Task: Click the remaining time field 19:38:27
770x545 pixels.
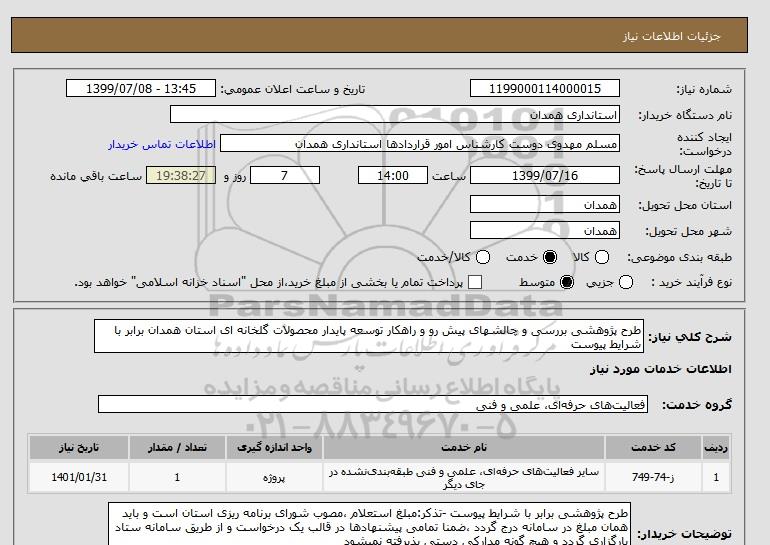Action: tap(181, 175)
